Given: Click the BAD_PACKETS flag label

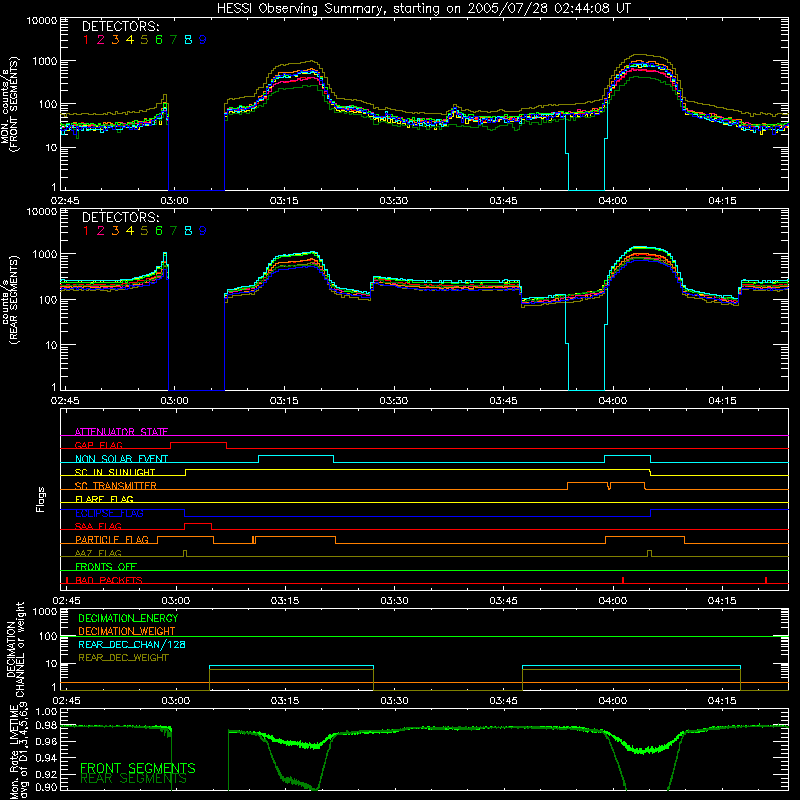Looking at the screenshot, I should tap(109, 580).
